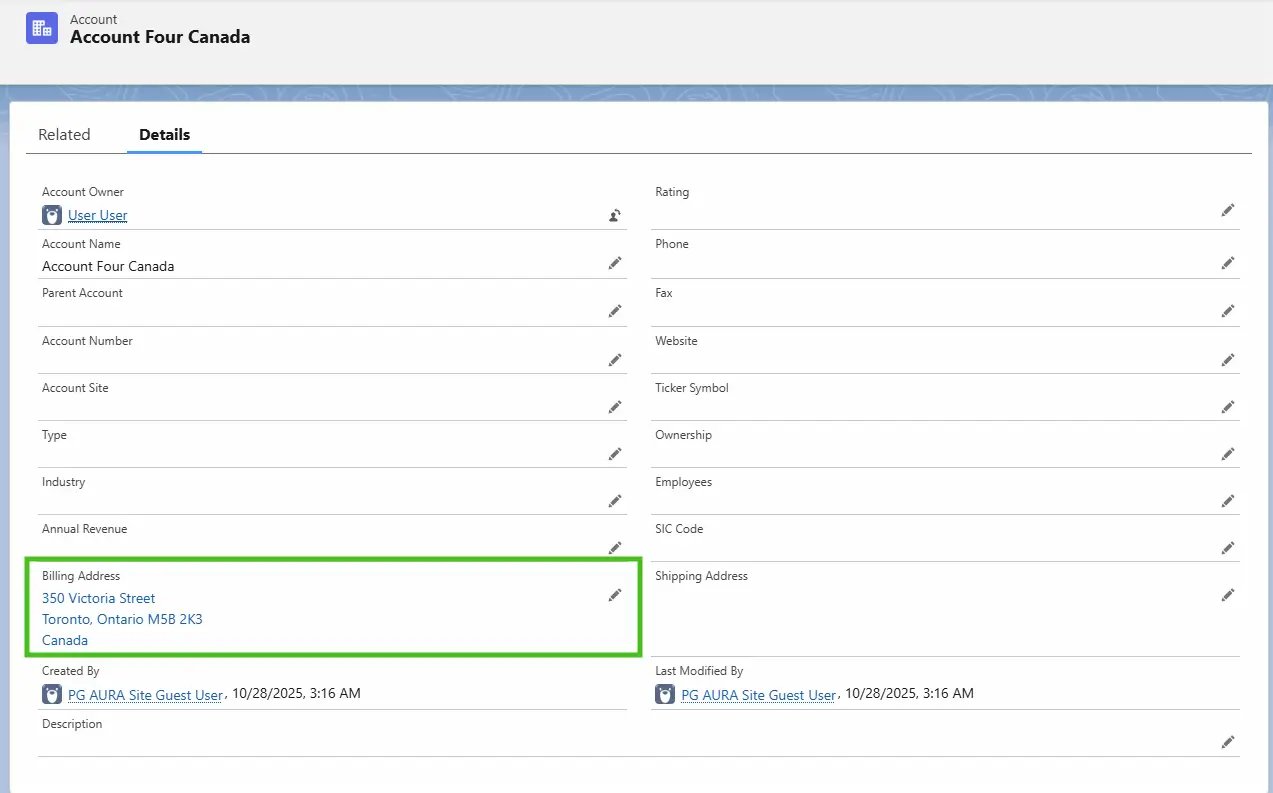Edit the Industry field
This screenshot has height=793, width=1273.
click(x=615, y=501)
